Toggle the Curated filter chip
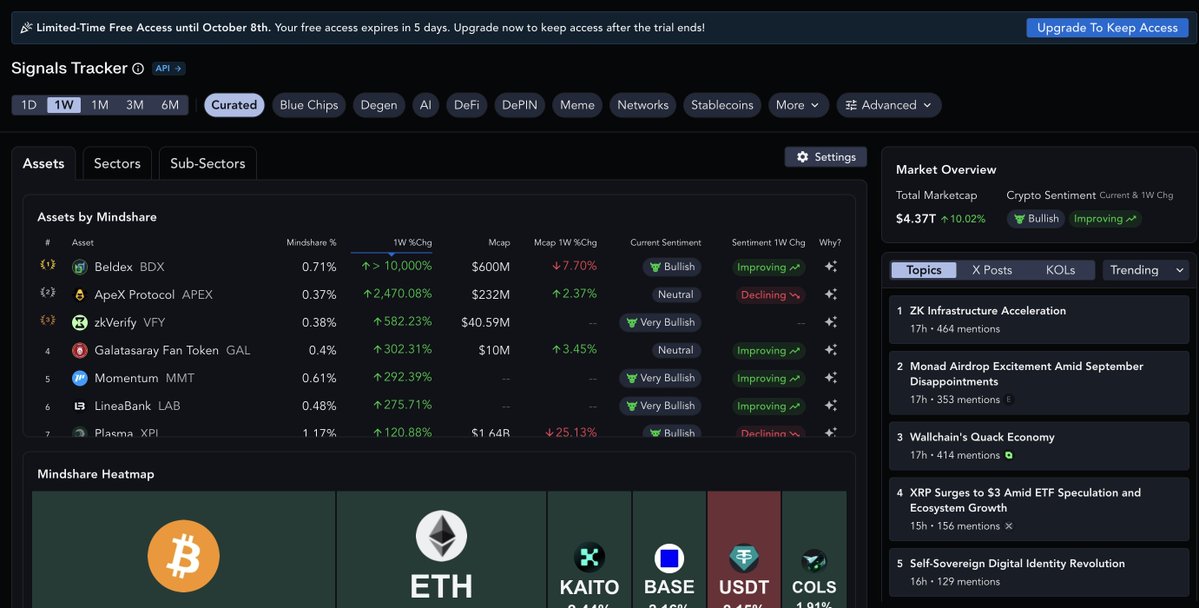 [234, 105]
